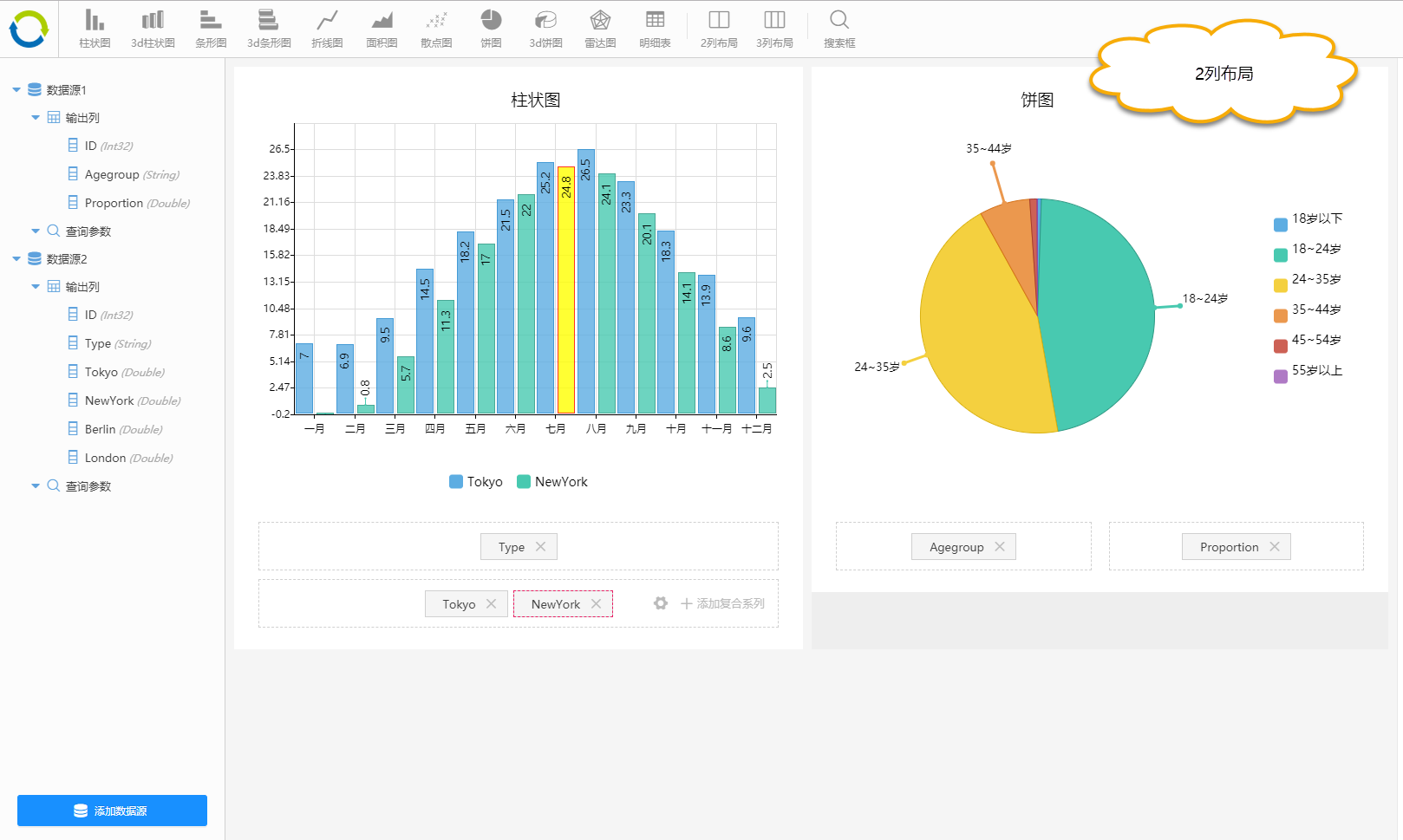Toggle NewYork series in bar chart legend
This screenshot has width=1403, height=840.
pos(552,481)
